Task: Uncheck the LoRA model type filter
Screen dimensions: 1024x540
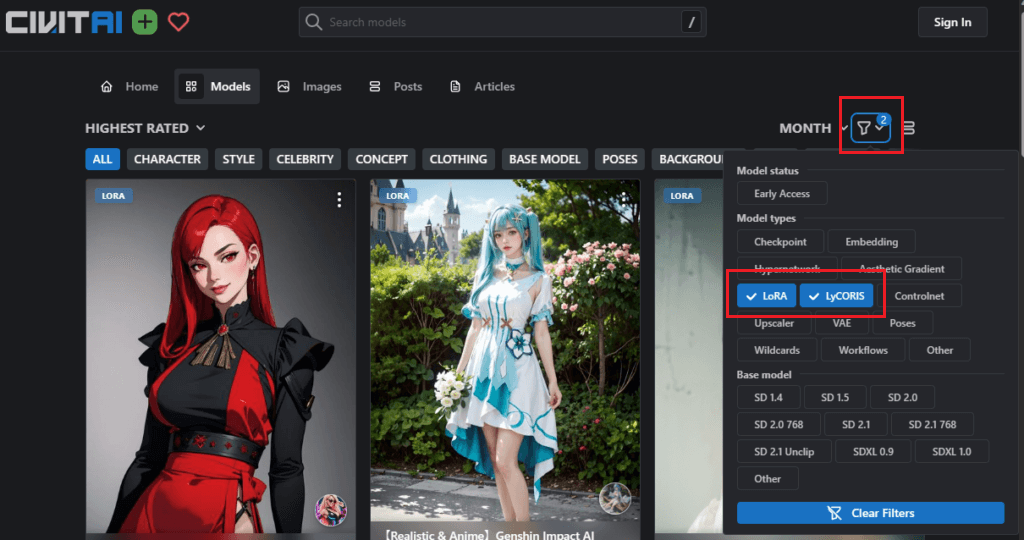Action: pyautogui.click(x=767, y=296)
